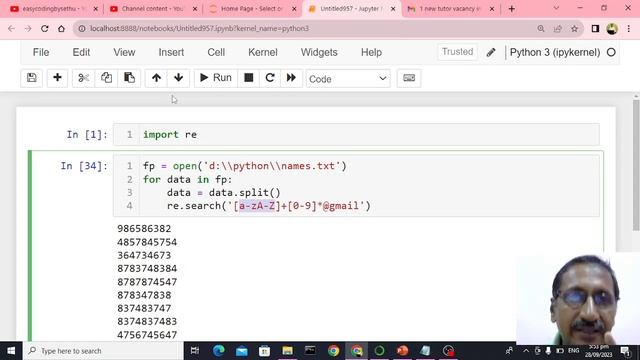Open the command palette keyboard icon
The image size is (640, 360).
coord(409,78)
